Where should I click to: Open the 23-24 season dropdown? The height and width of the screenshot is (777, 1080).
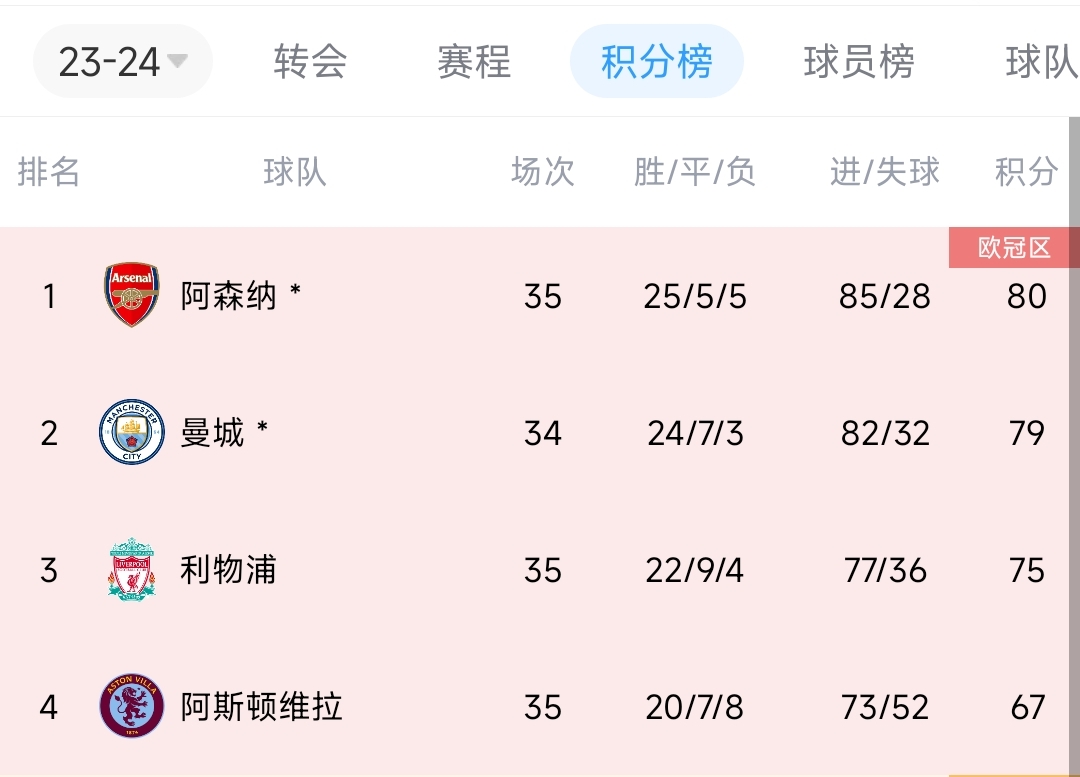123,62
